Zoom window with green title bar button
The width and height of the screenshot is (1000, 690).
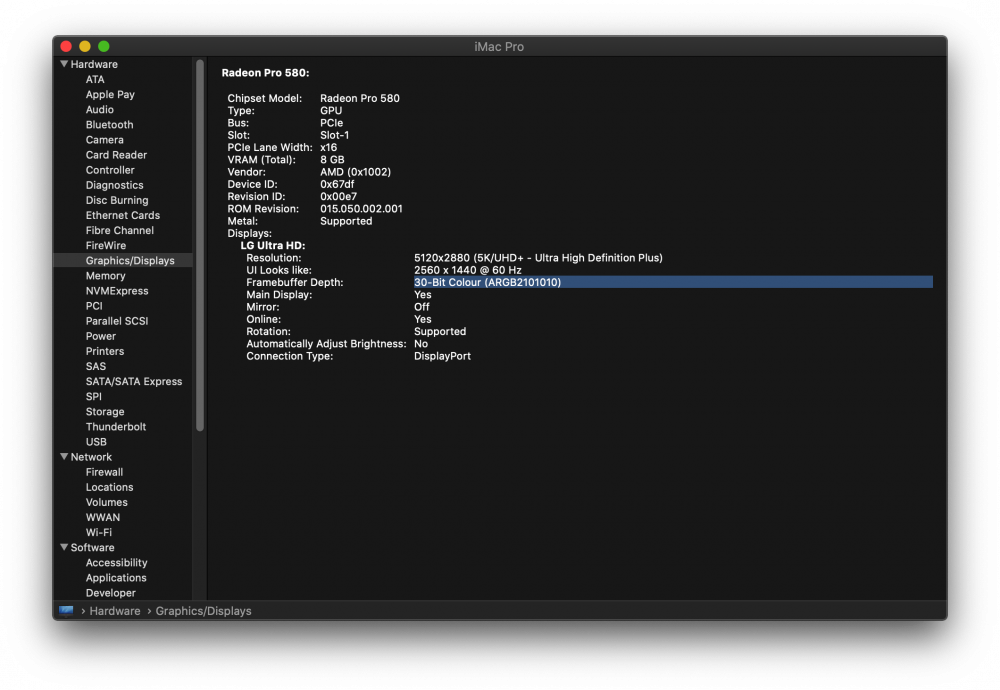point(104,47)
